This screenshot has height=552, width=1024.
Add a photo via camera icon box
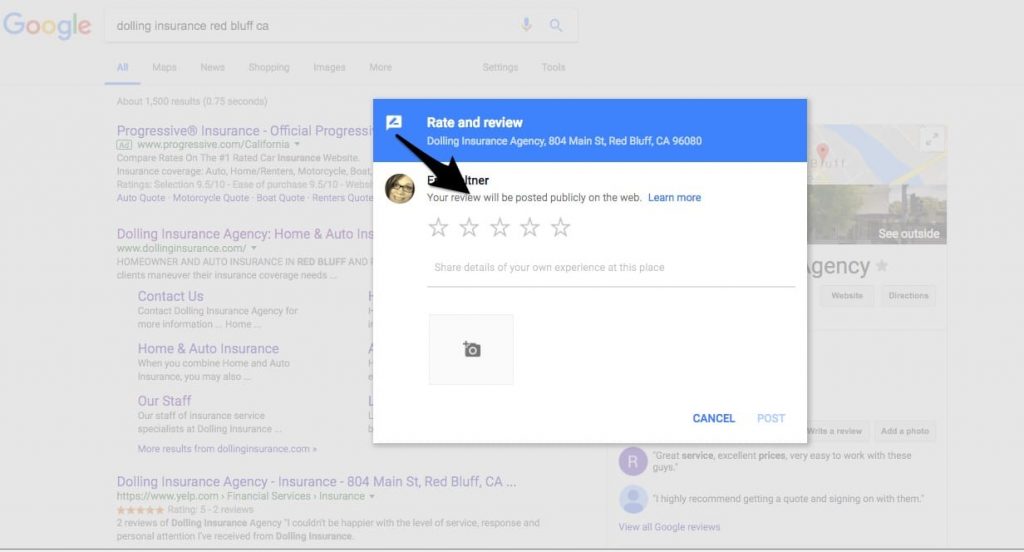[471, 349]
